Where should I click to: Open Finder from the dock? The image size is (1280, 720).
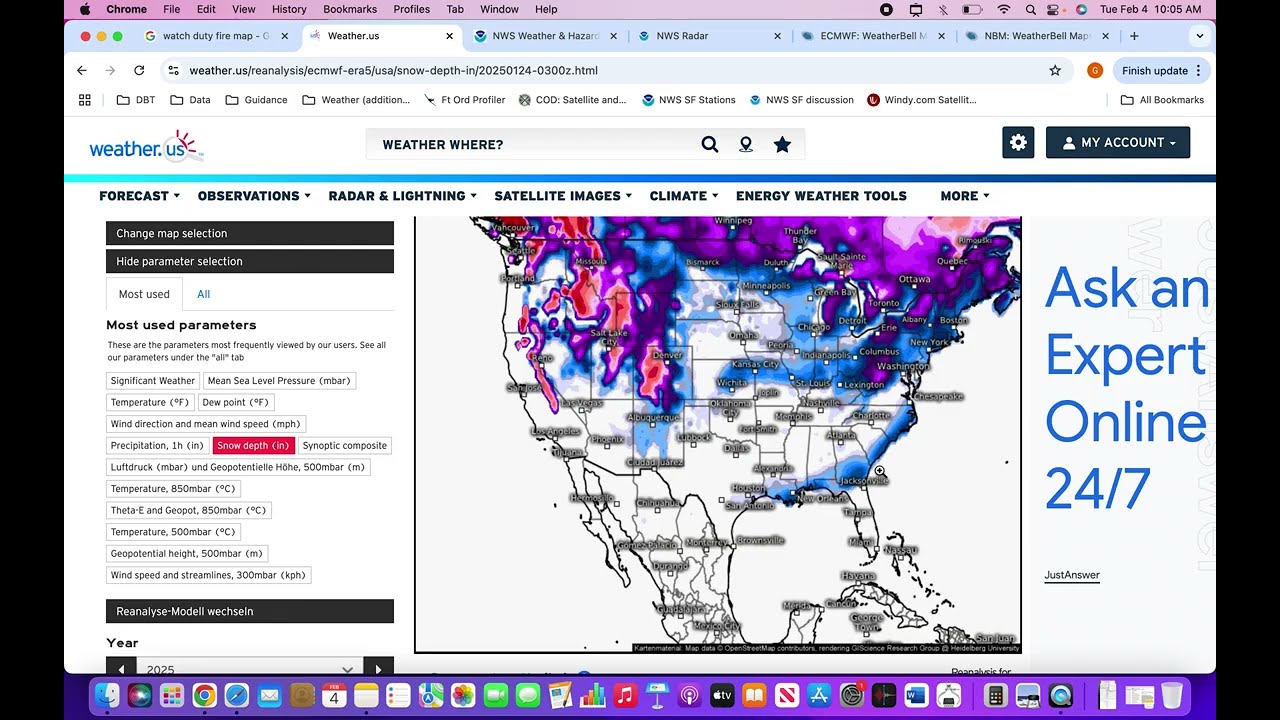tap(107, 695)
